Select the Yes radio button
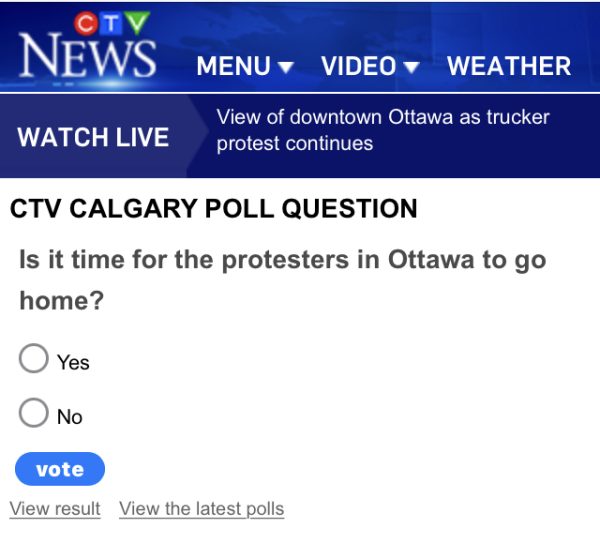This screenshot has width=600, height=543. click(x=34, y=358)
